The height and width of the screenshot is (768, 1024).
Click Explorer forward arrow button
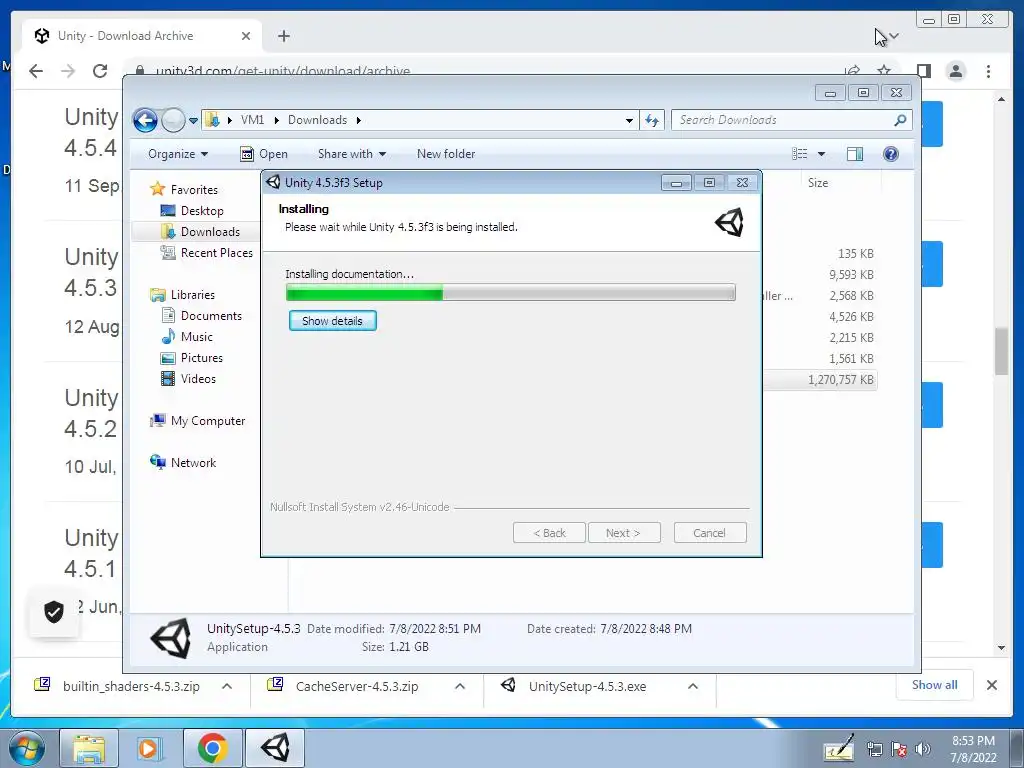coord(173,120)
